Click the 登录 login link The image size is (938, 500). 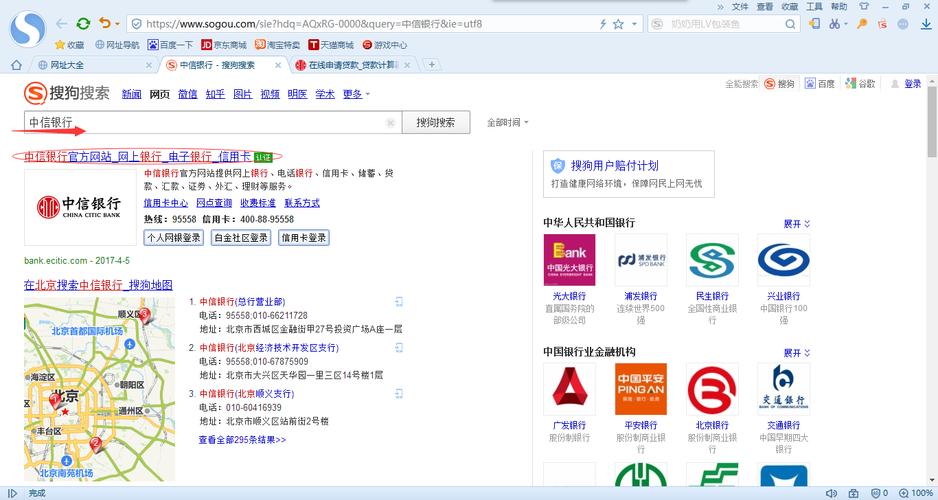tap(912, 84)
